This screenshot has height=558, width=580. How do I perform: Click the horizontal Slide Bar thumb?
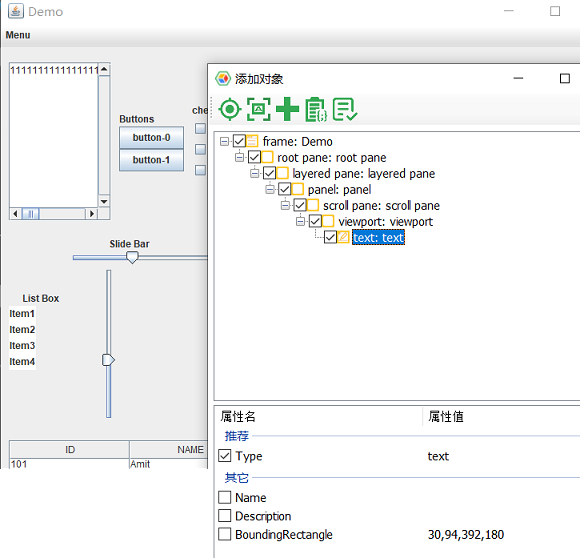132,257
